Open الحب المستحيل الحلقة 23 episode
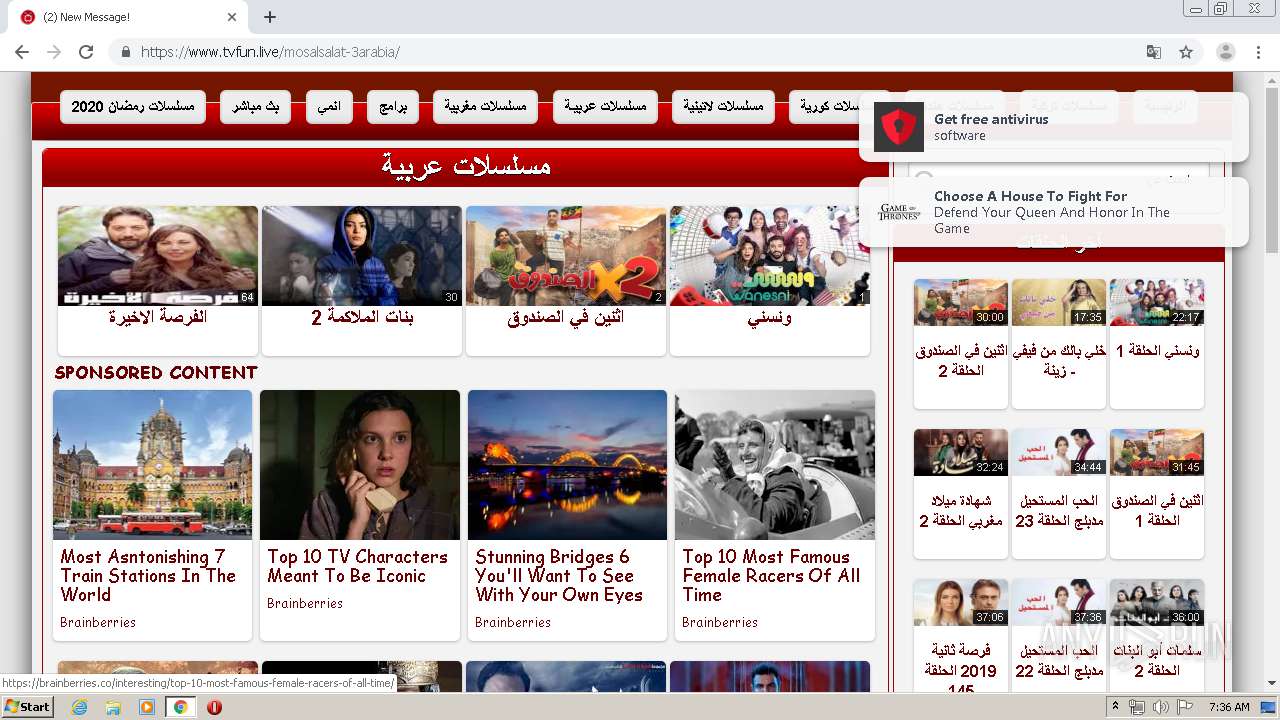This screenshot has width=1280, height=720. click(1059, 493)
